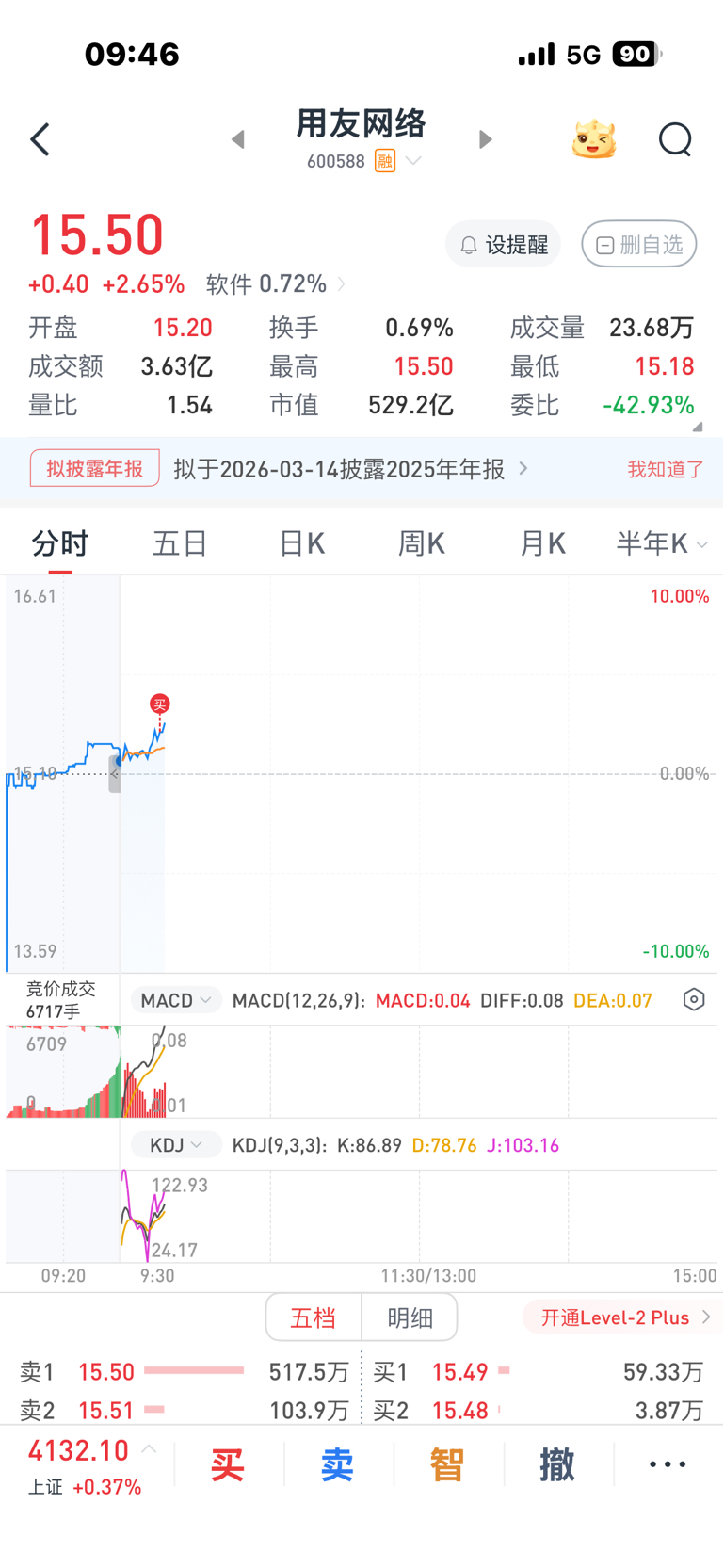Open the 2025 annual report disclosure notice
724x1568 pixels.
pyautogui.click(x=350, y=469)
